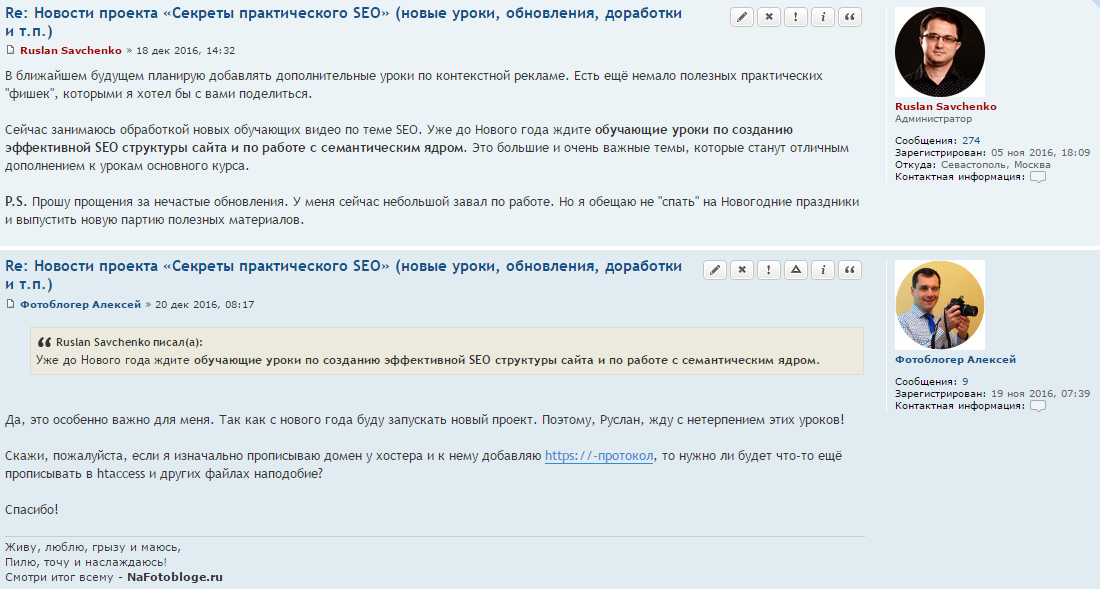Open Фотоблогер Алексей's avatar photo
This screenshot has height=589, width=1100.
(940, 305)
